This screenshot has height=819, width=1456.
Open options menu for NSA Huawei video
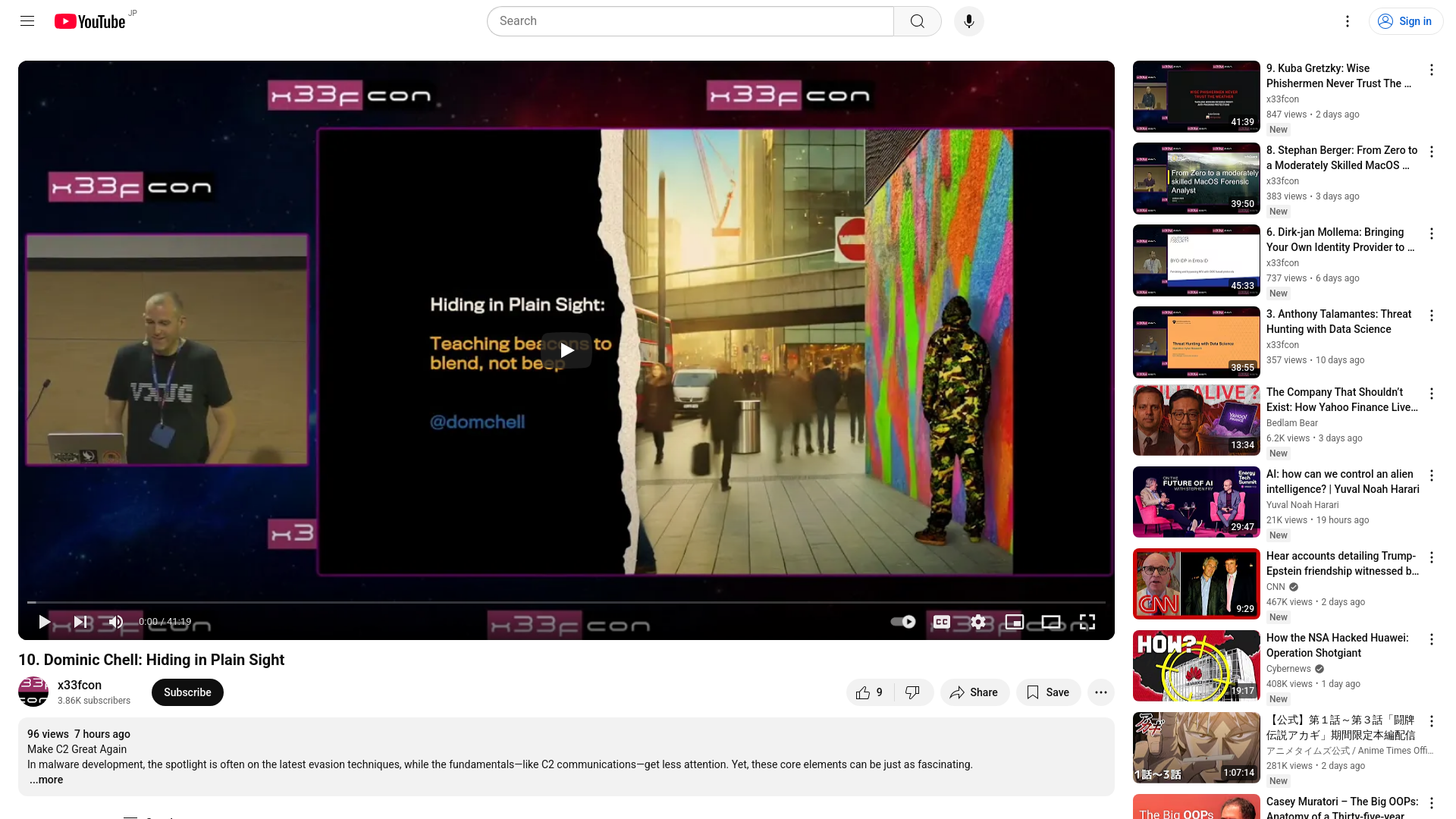1432,639
